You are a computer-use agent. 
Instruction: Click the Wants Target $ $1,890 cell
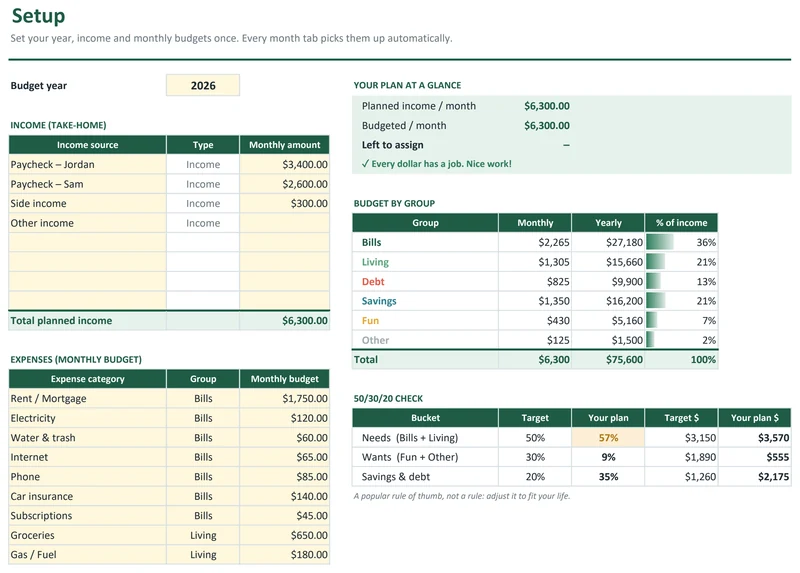681,457
